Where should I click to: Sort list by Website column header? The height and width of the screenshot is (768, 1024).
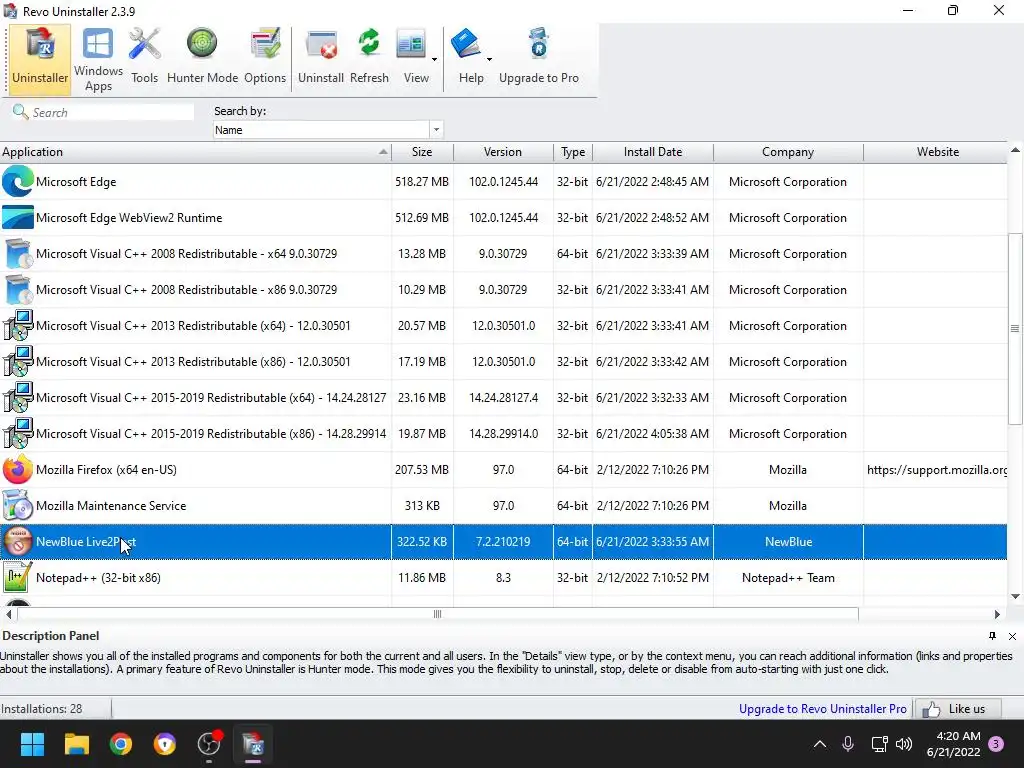(937, 152)
